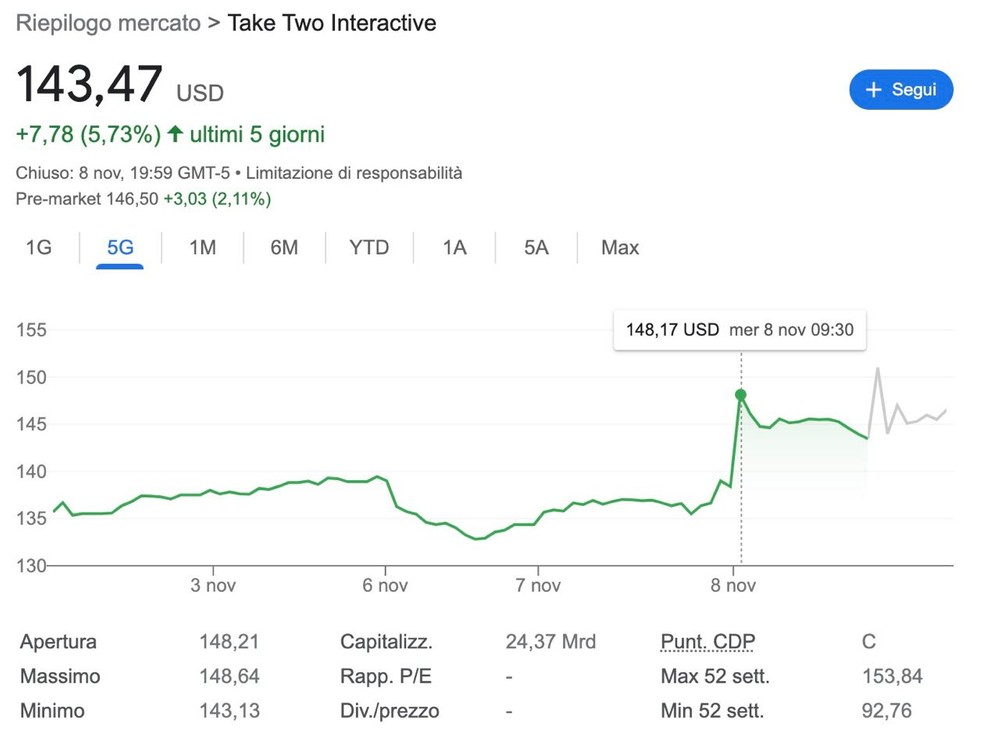Switch to the 1M range tab
1000x744 pixels.
202,248
